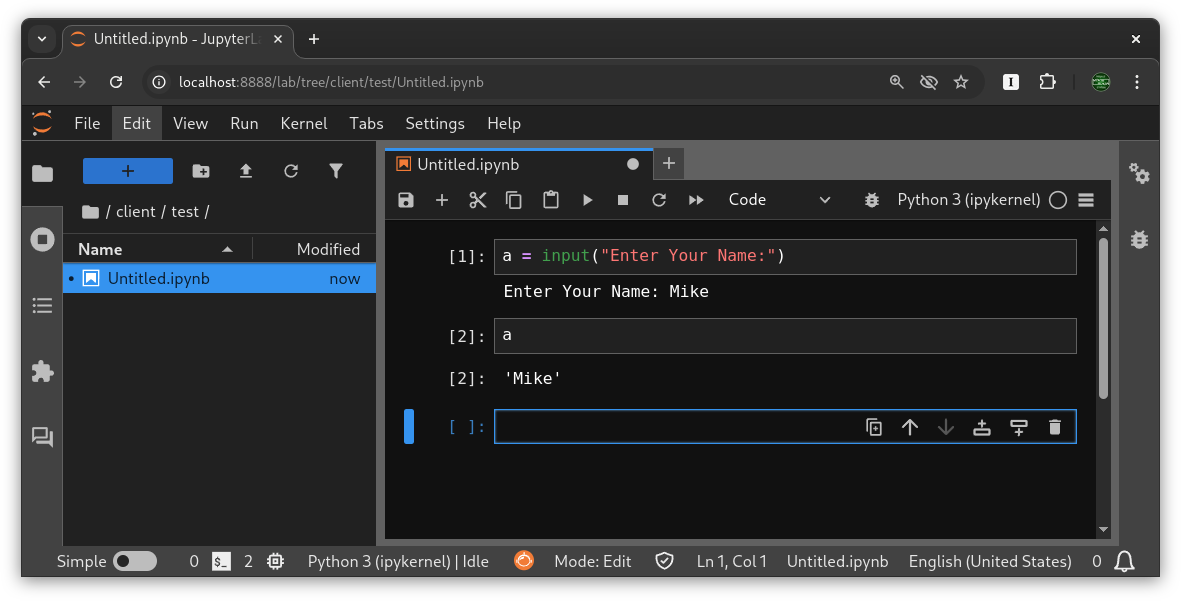The image size is (1181, 601).
Task: Open the Run menu
Action: [x=244, y=124]
